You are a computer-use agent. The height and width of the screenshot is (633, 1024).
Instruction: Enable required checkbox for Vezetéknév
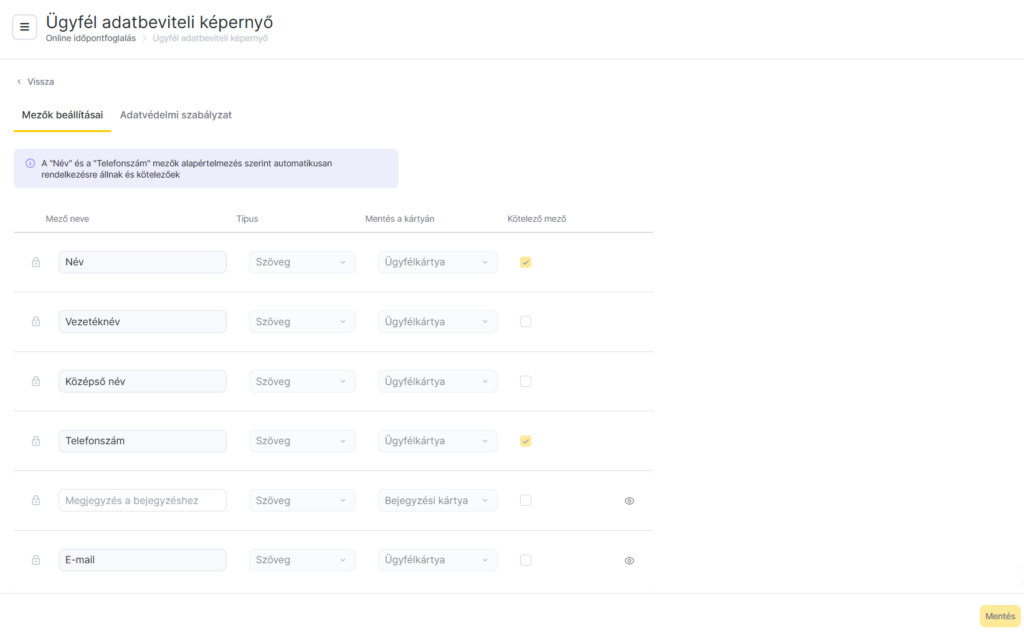[x=526, y=322]
